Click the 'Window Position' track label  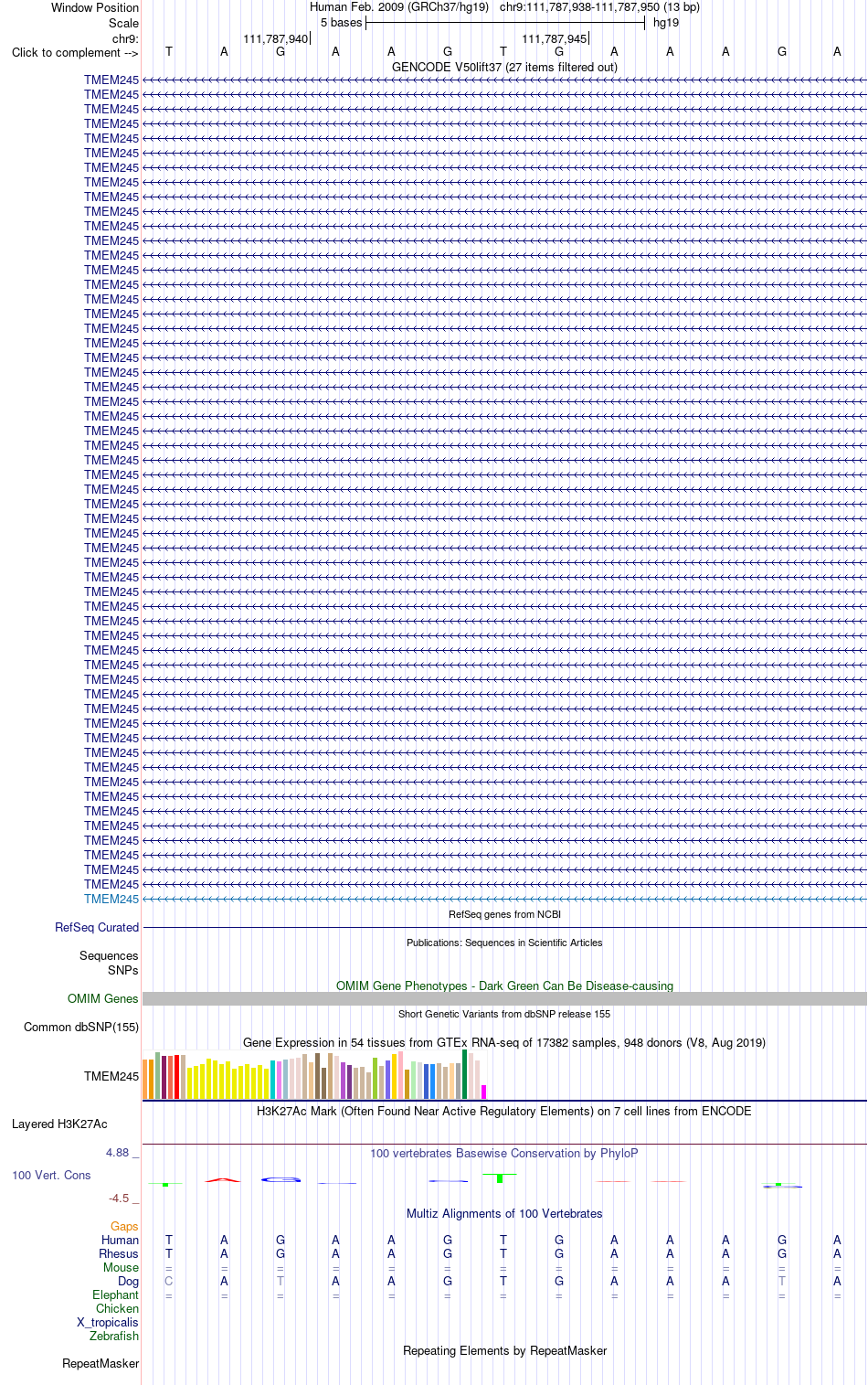[95, 7]
